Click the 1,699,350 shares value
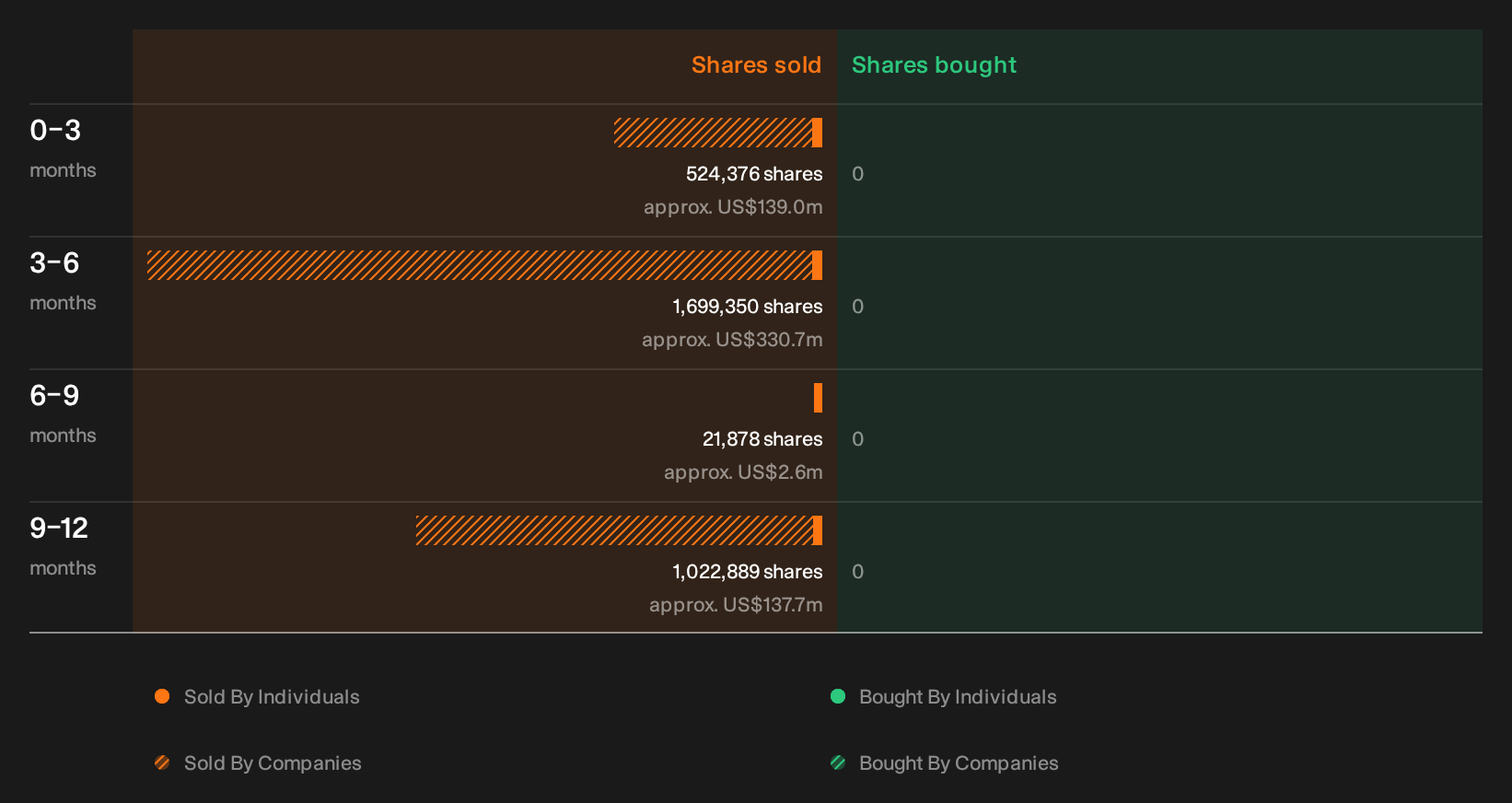1512x803 pixels. click(x=748, y=307)
